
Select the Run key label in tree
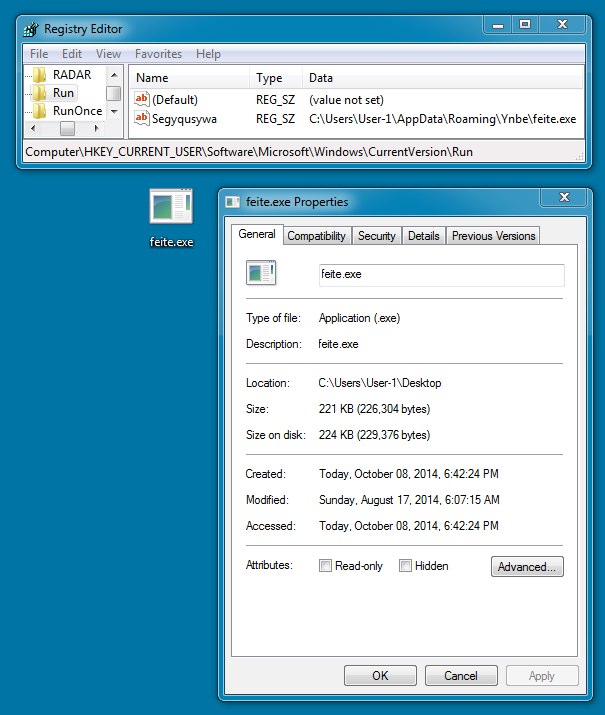coord(63,93)
